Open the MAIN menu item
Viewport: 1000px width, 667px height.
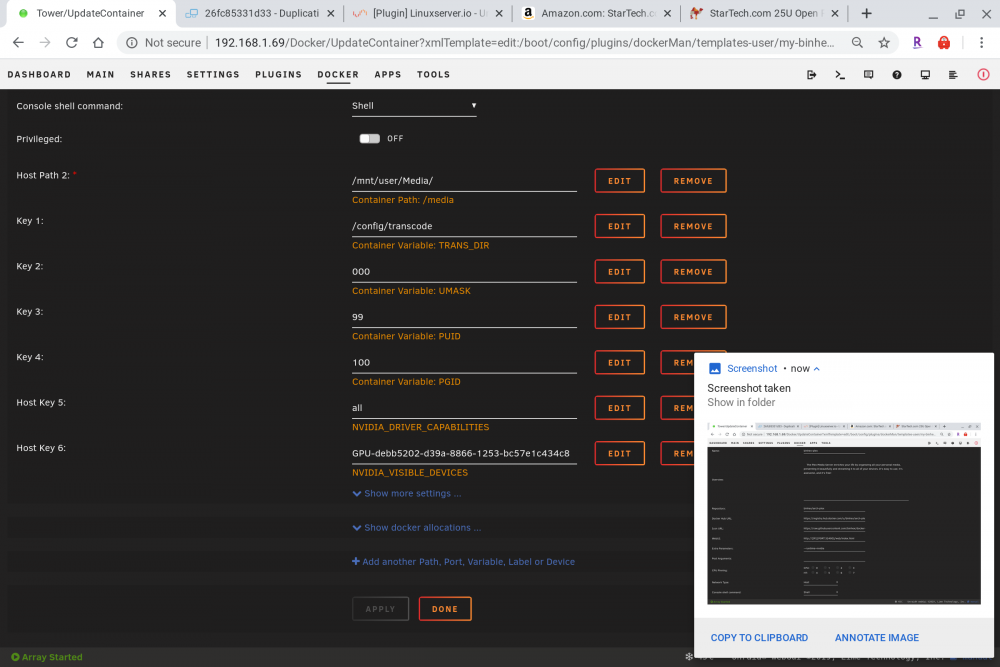pyautogui.click(x=101, y=75)
